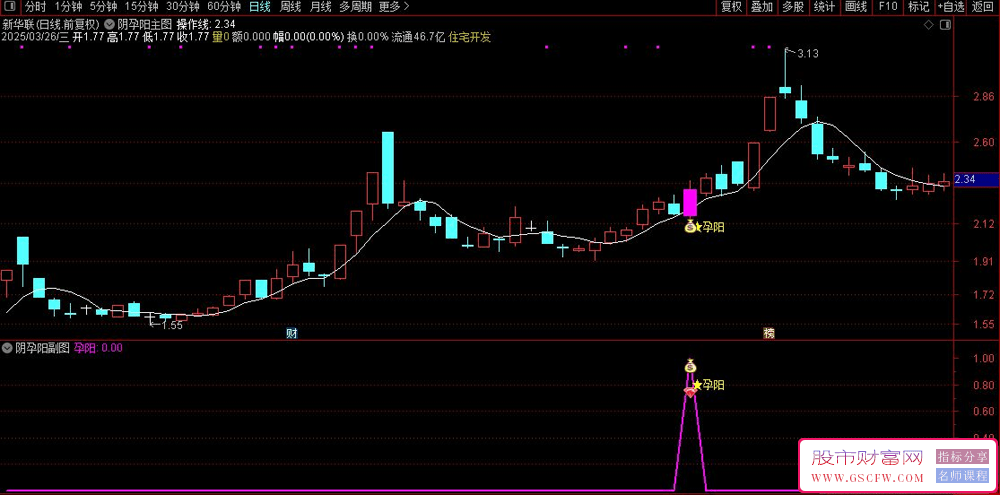1000x495 pixels.
Task: Open the 多周期 multi-period view
Action: coord(355,7)
